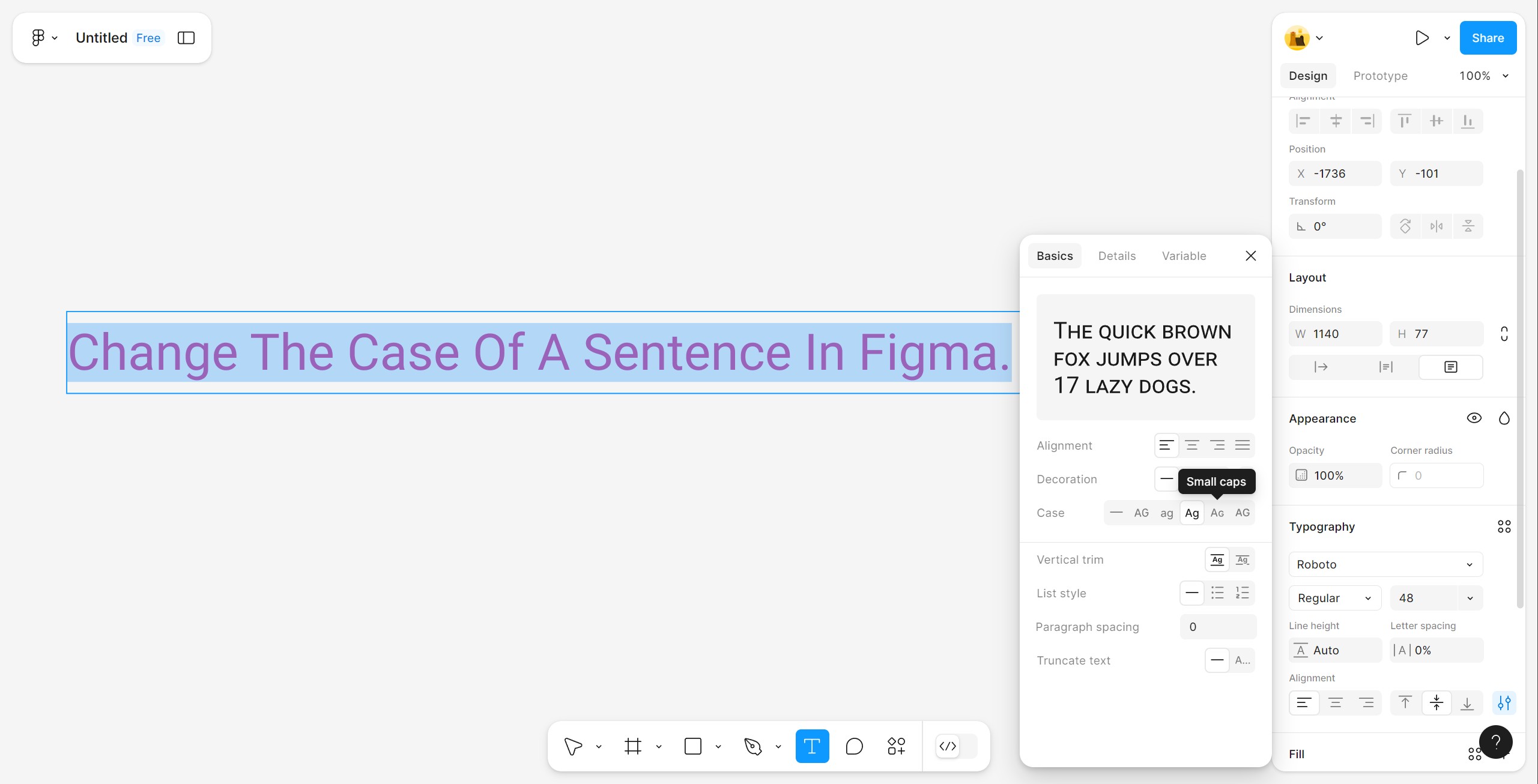Select the Frame tool
Viewport: 1538px width, 784px height.
[x=633, y=746]
